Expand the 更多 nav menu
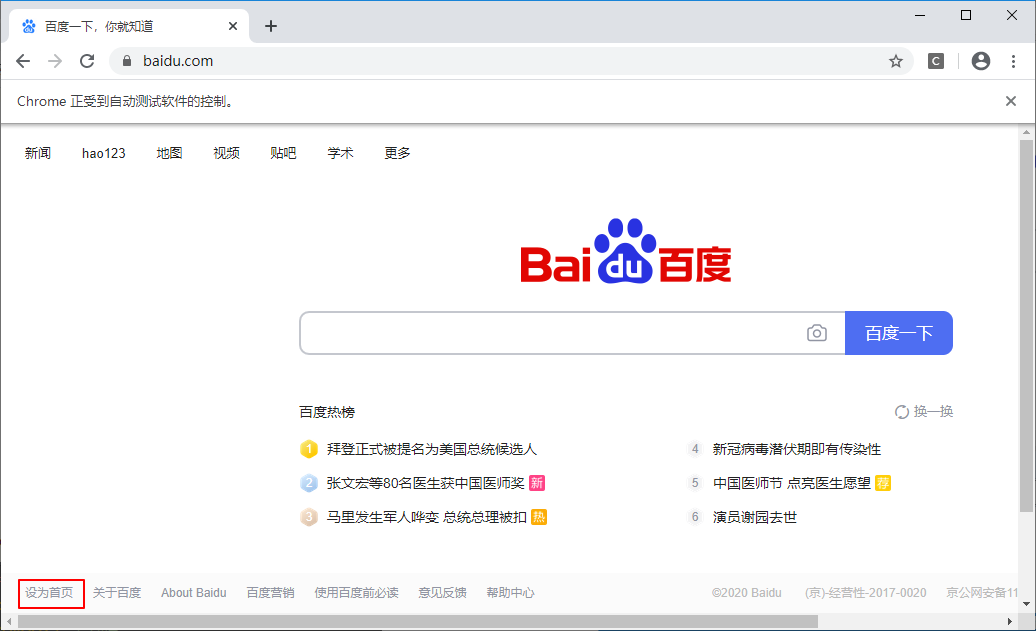The width and height of the screenshot is (1036, 631). coord(397,153)
